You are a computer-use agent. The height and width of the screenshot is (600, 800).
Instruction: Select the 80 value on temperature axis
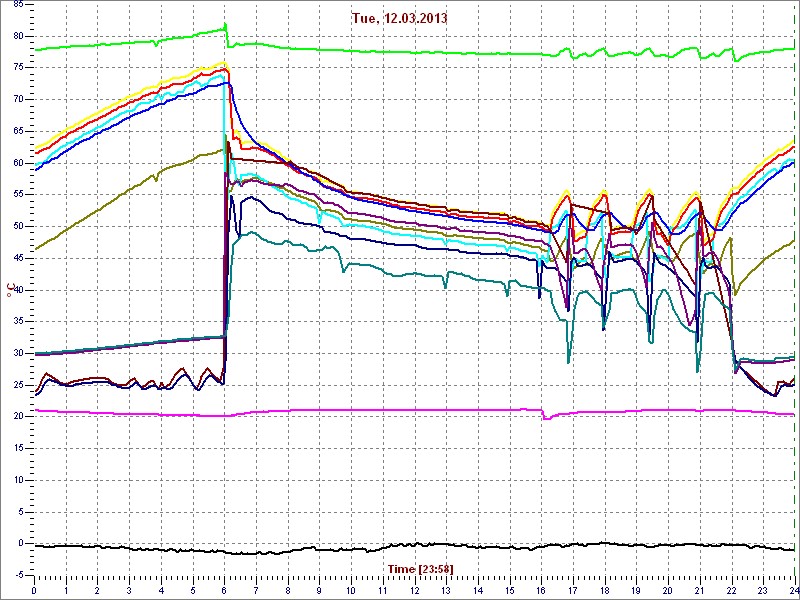point(17,36)
